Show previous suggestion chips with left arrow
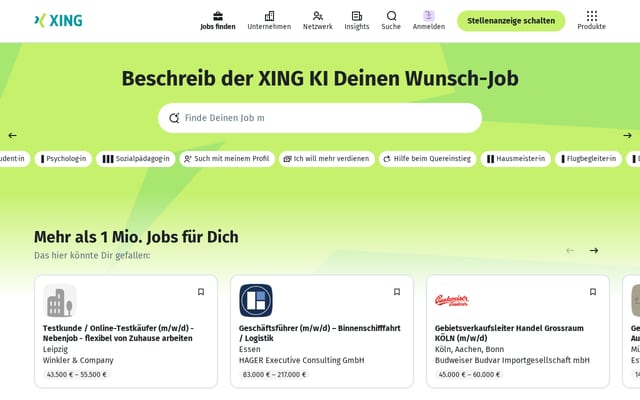The width and height of the screenshot is (640, 400). 13,136
